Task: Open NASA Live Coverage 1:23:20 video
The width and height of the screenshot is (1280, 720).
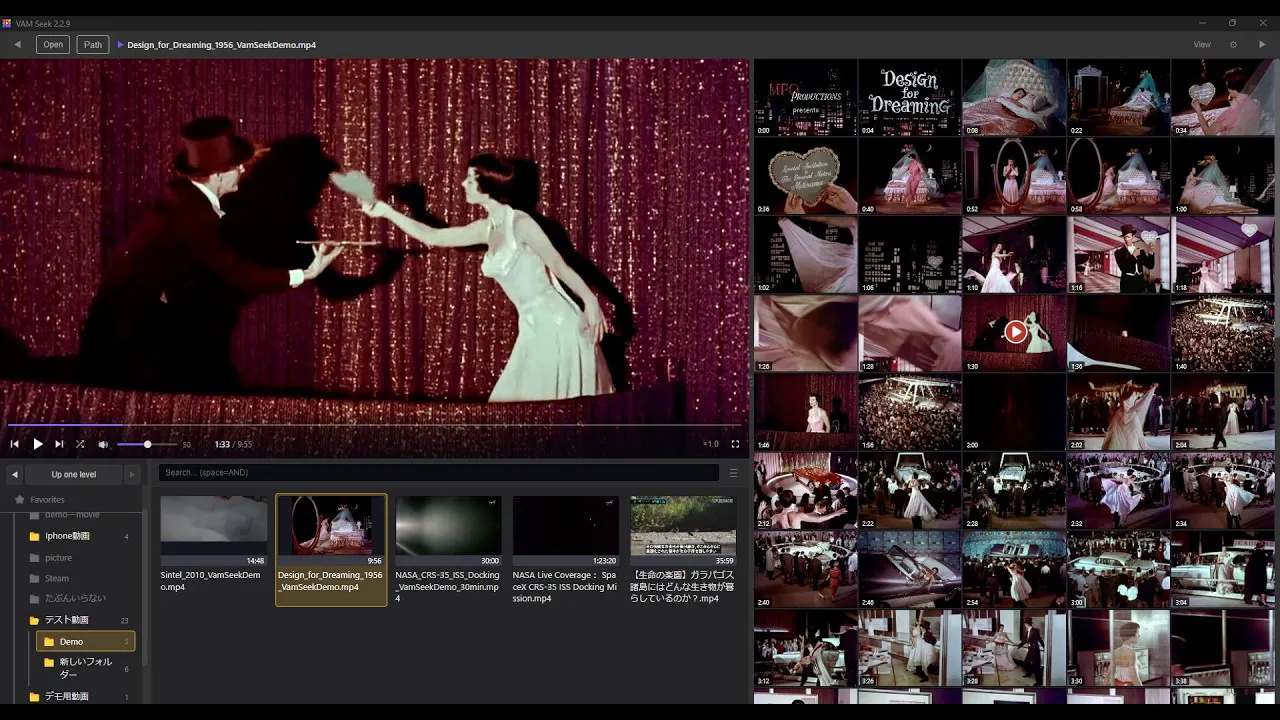Action: click(566, 550)
